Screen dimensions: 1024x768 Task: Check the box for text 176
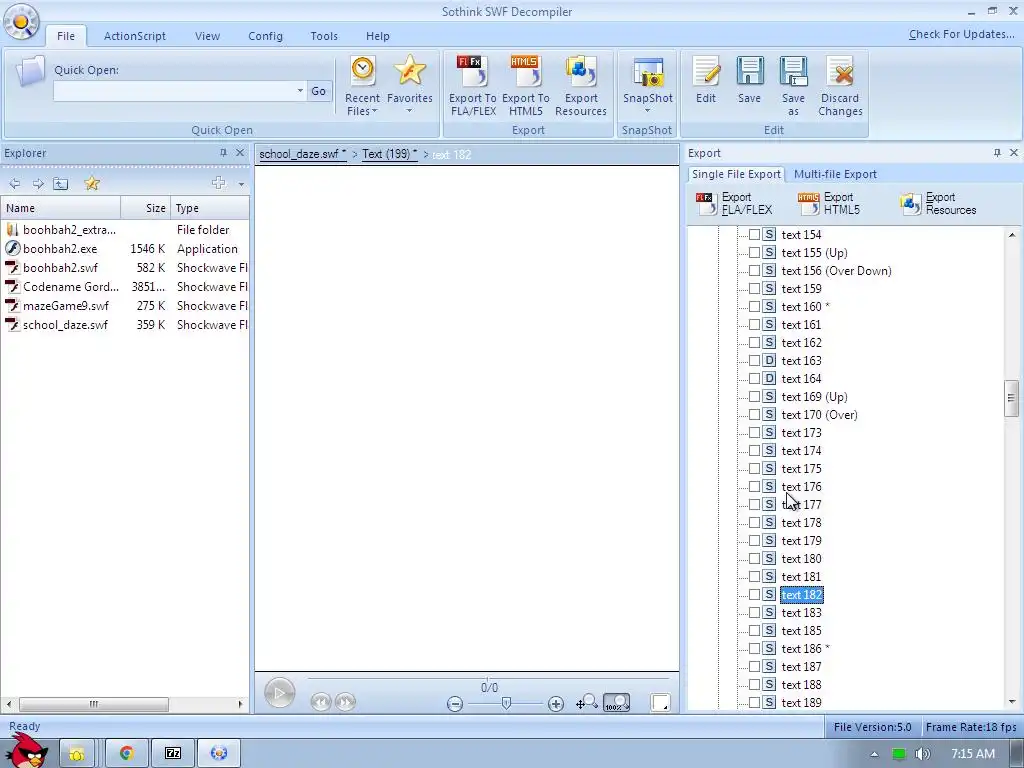754,487
